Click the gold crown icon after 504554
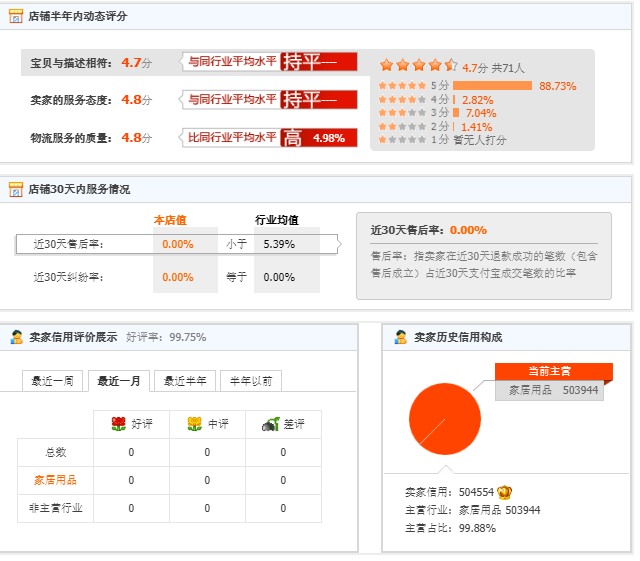The height and width of the screenshot is (561, 640). tap(505, 492)
